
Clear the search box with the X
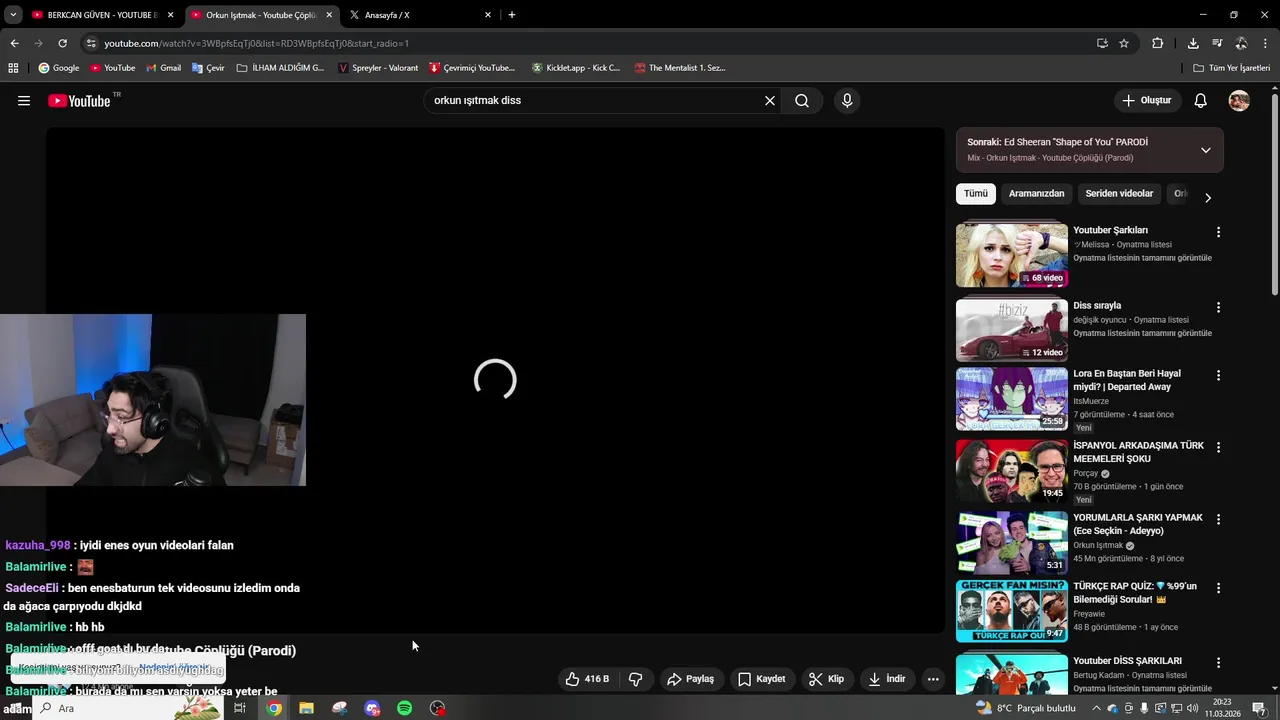pos(770,100)
